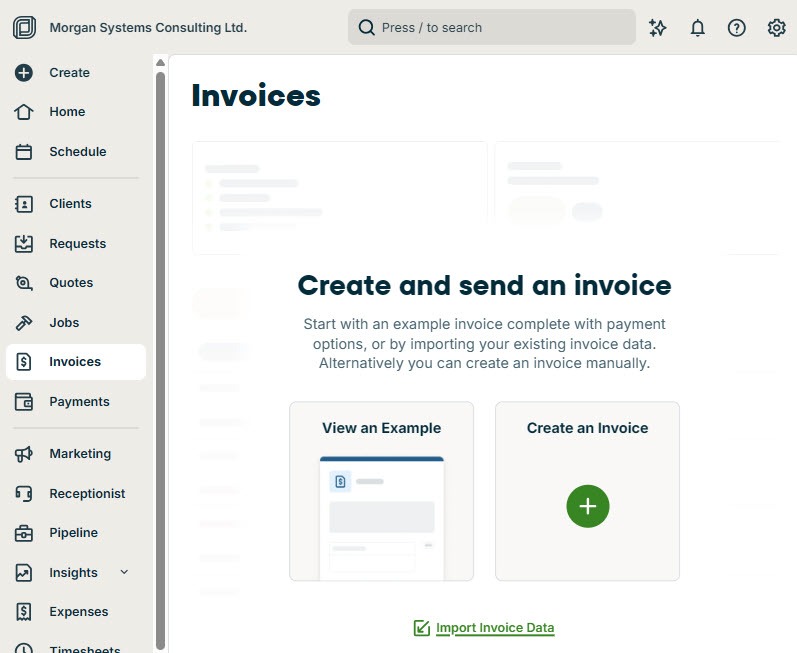This screenshot has width=797, height=653.
Task: Click the Import Invoice Data arrow icon
Action: pyautogui.click(x=422, y=628)
